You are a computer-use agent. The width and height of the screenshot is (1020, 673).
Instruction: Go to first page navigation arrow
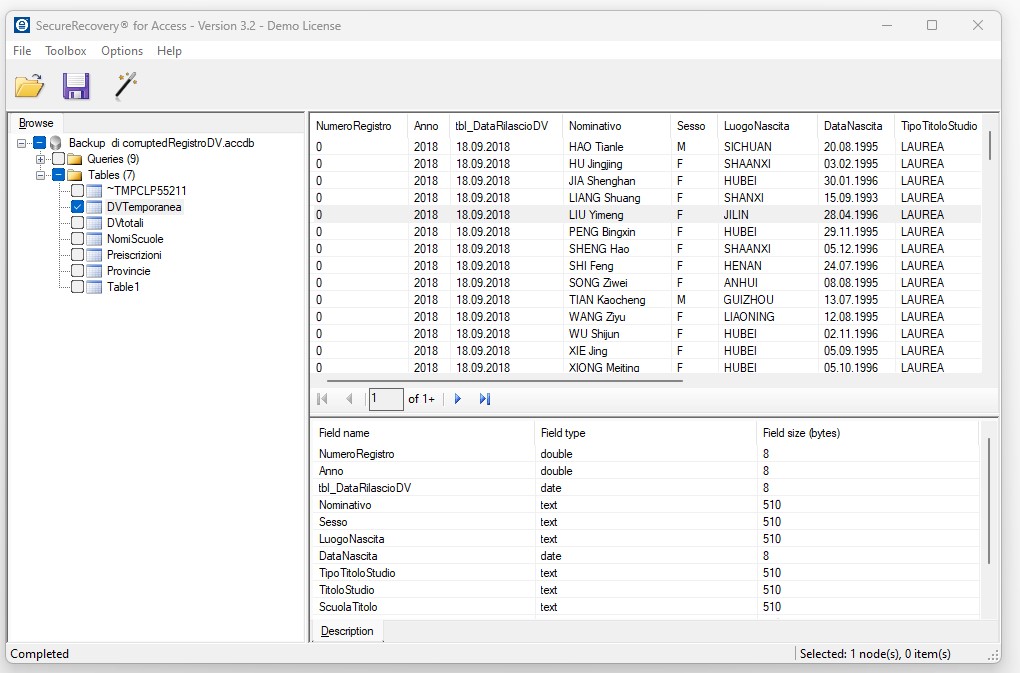(x=322, y=399)
